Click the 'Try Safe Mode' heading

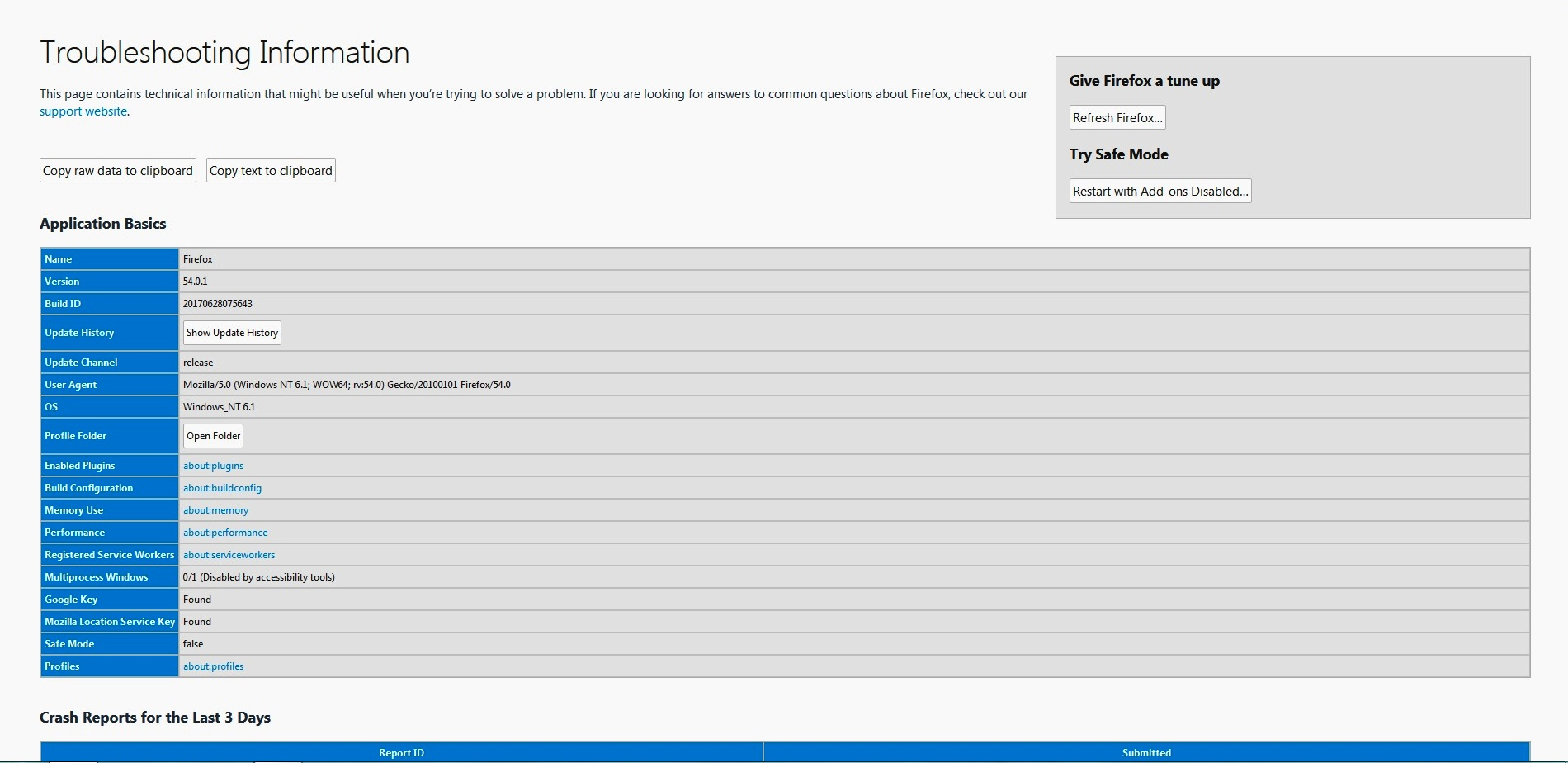(1118, 154)
